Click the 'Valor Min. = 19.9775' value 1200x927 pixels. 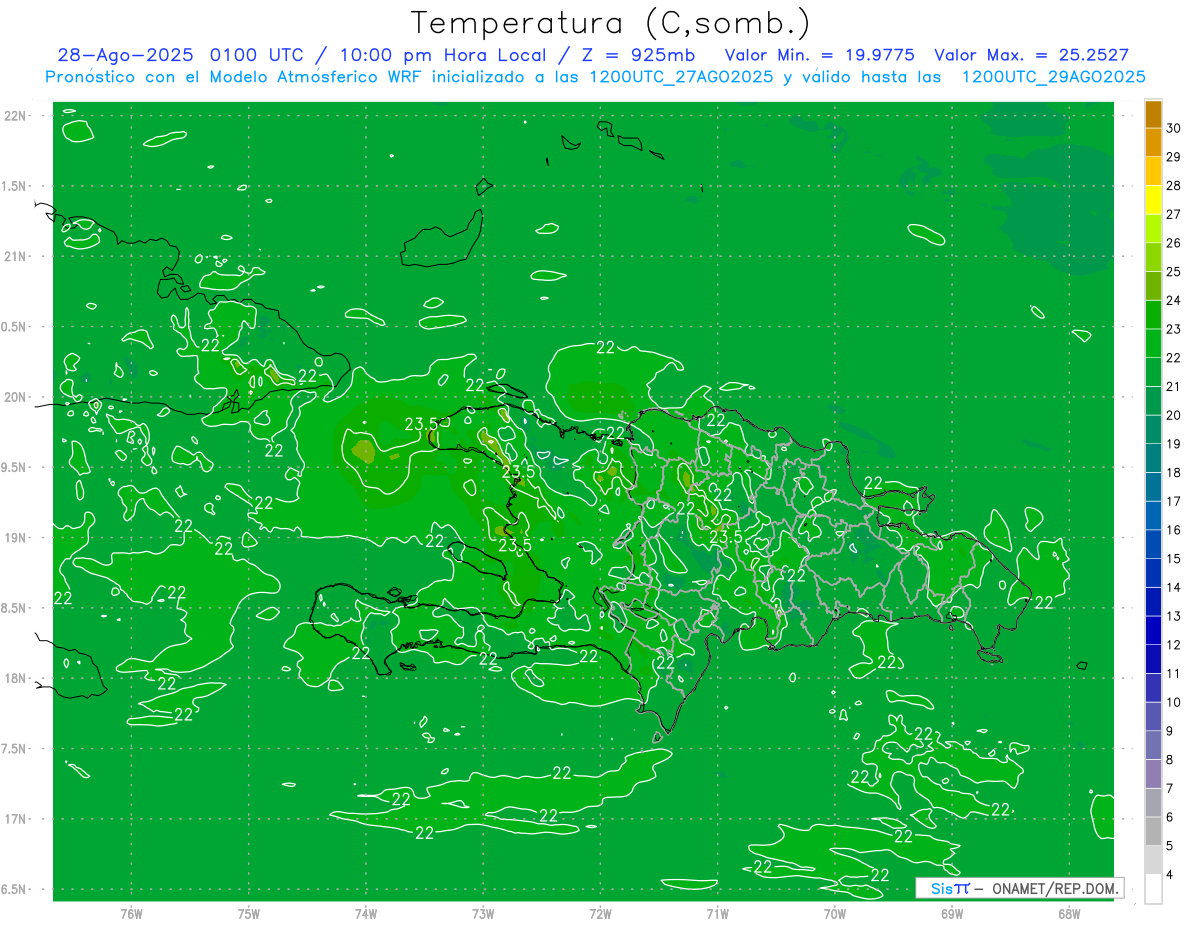click(x=819, y=55)
